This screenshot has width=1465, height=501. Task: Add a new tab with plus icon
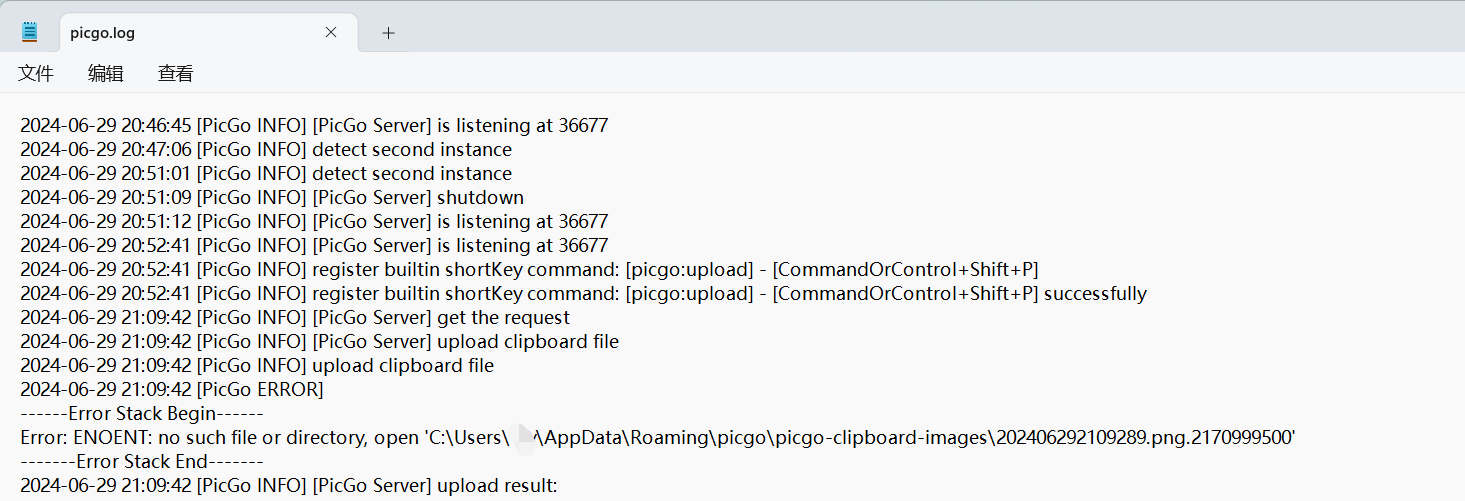[389, 32]
